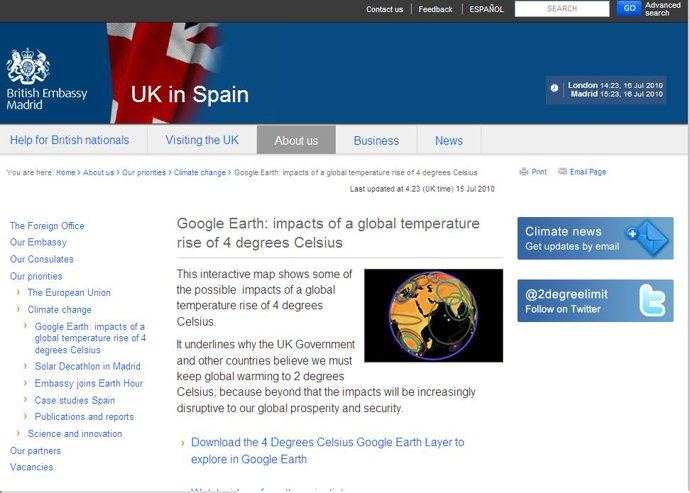Image resolution: width=690 pixels, height=493 pixels.
Task: Click the clock icon beside London time
Action: pyautogui.click(x=555, y=88)
